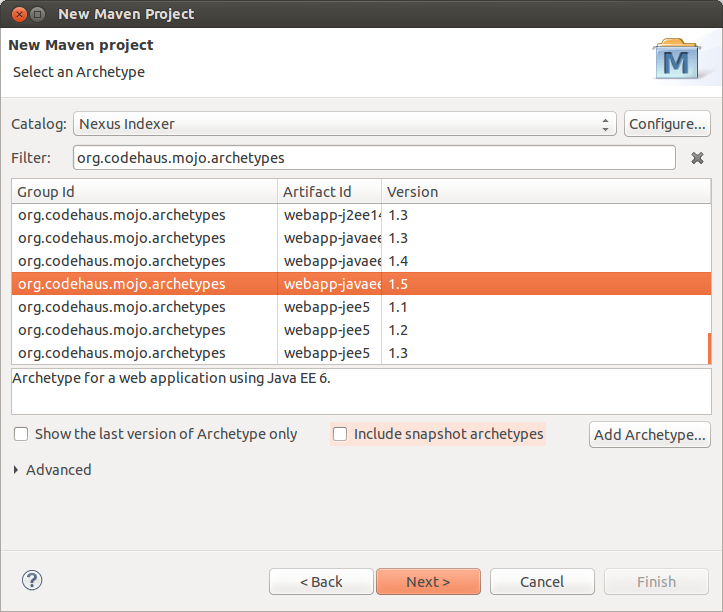Close the New Maven Project window

tap(19, 14)
